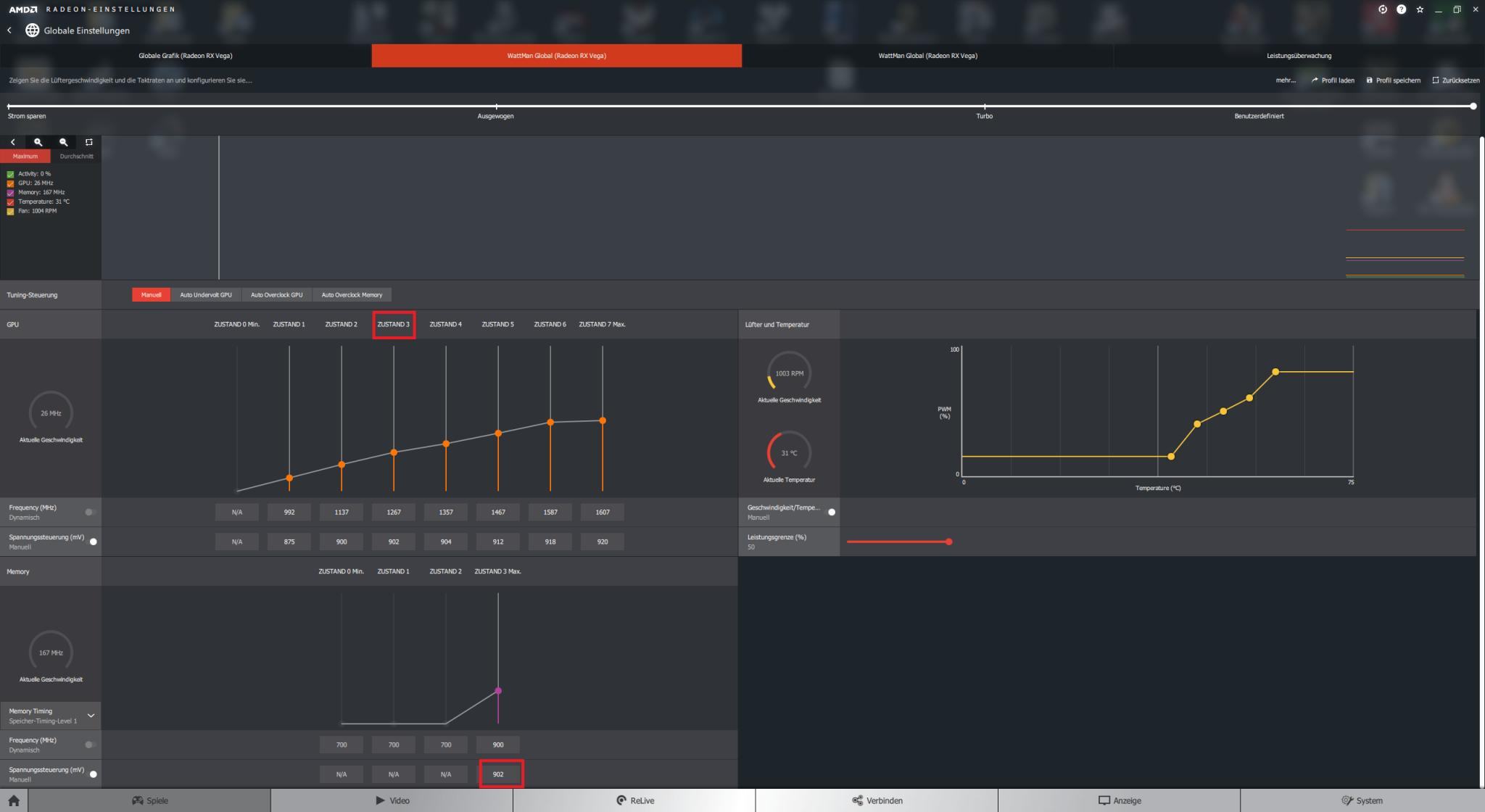The image size is (1485, 812).
Task: Click the Benutzerdefiniert profile endpoint
Action: tap(1473, 106)
